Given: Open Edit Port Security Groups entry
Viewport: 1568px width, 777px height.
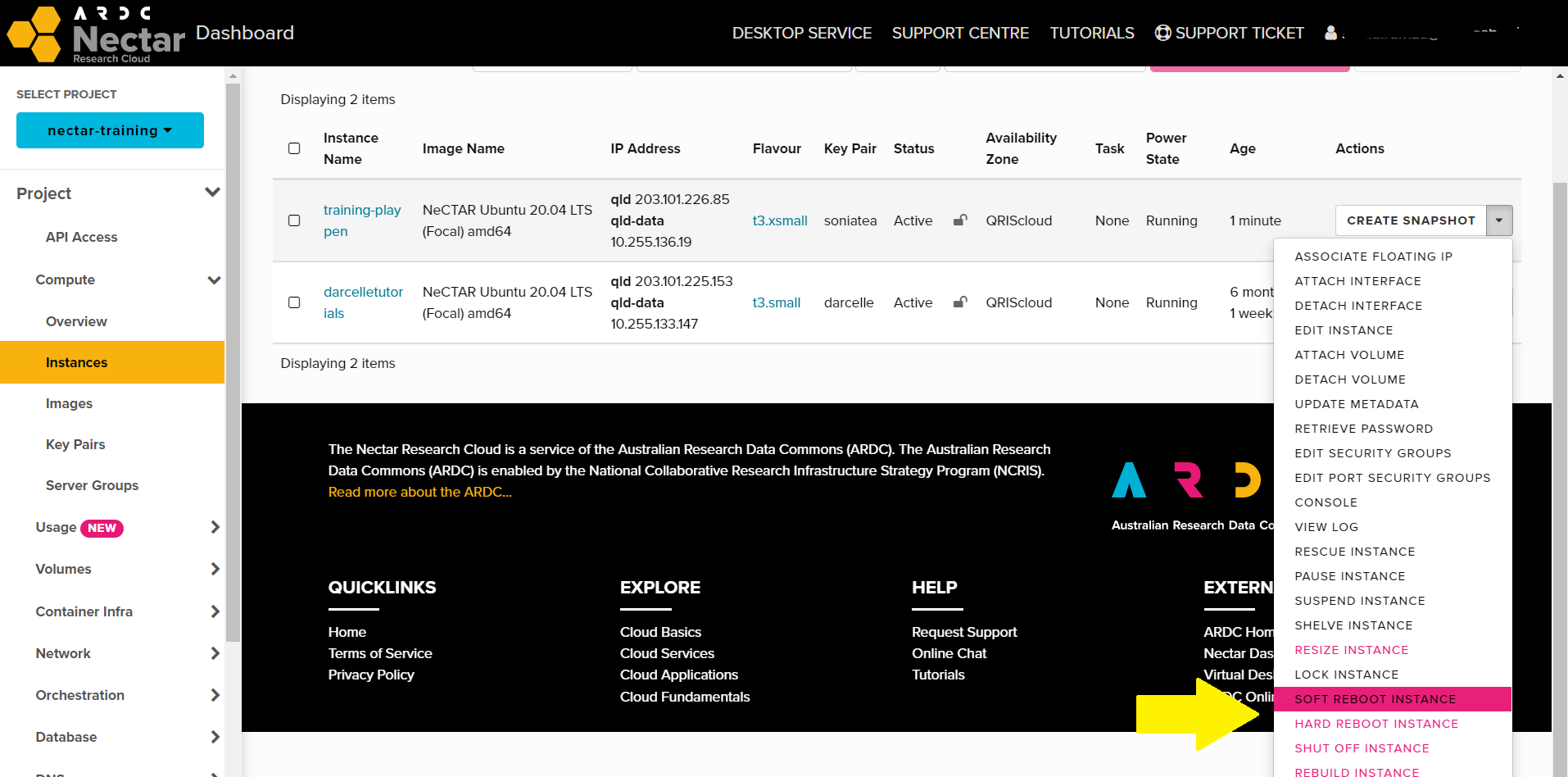Looking at the screenshot, I should coord(1393,478).
